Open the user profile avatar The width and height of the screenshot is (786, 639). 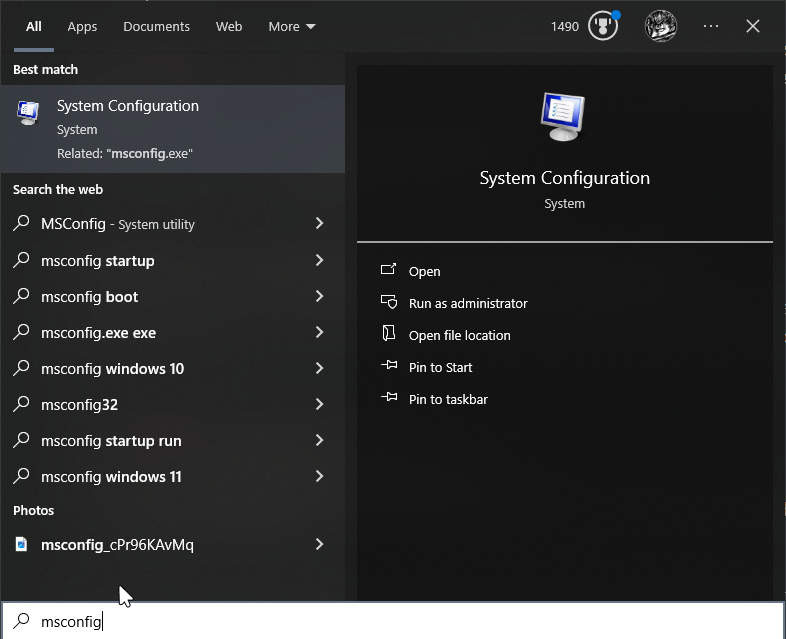[x=661, y=26]
